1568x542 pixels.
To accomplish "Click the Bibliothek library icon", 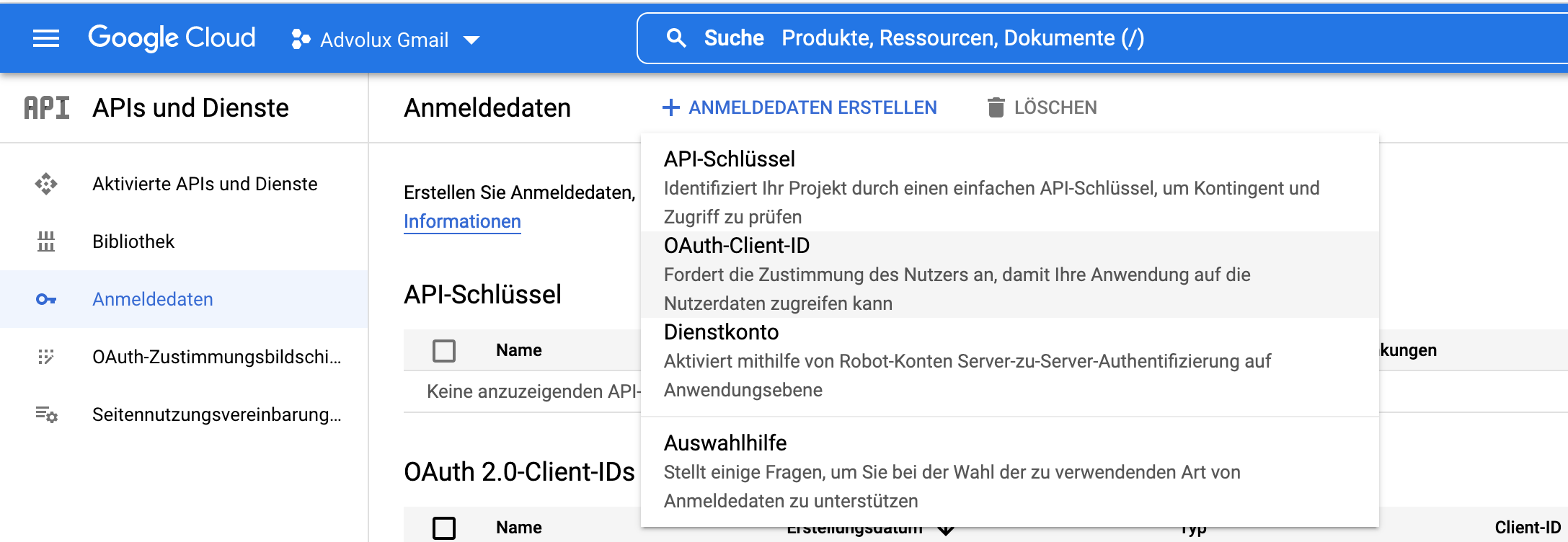I will (x=46, y=241).
